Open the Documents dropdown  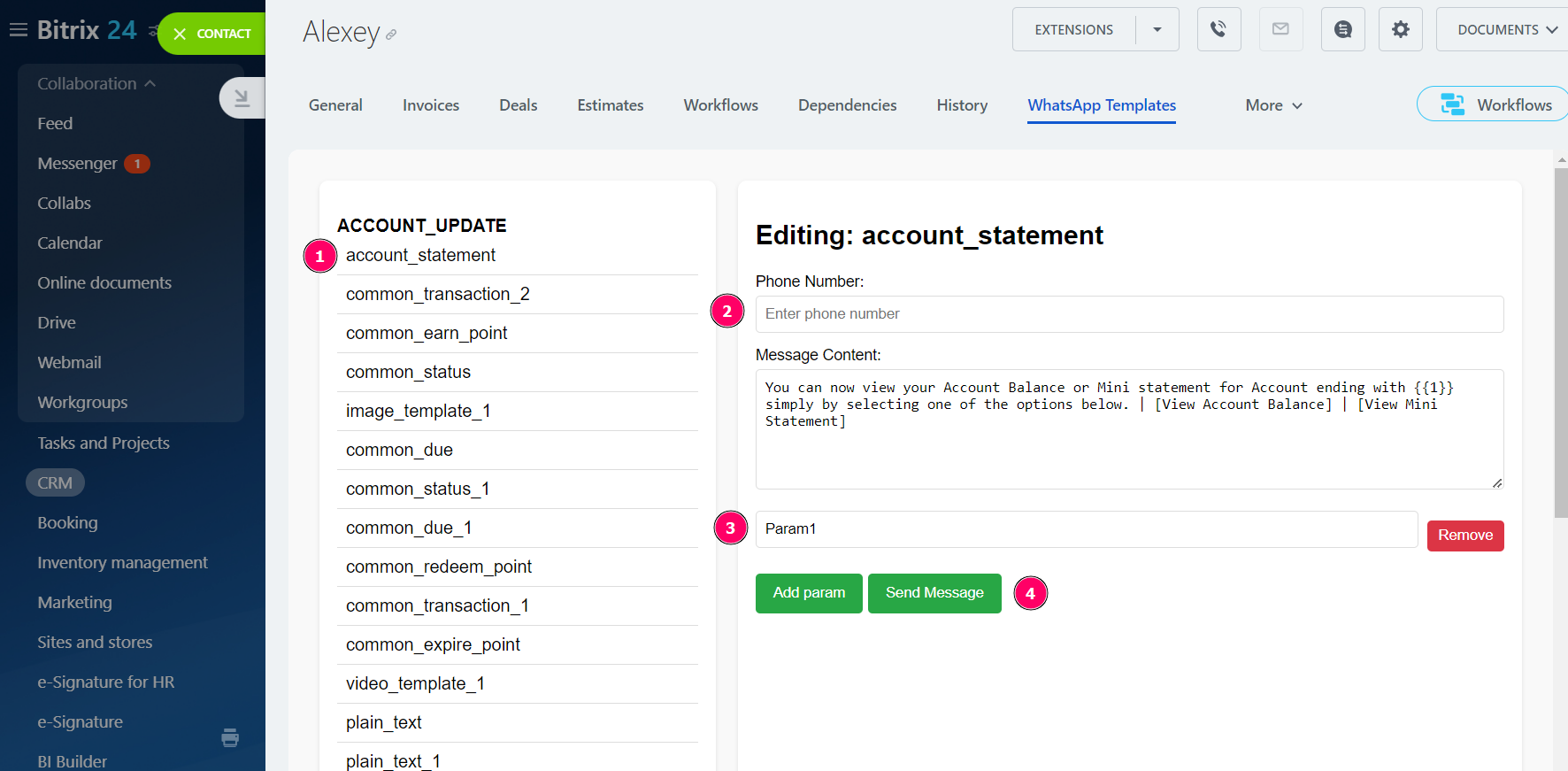click(x=1506, y=29)
